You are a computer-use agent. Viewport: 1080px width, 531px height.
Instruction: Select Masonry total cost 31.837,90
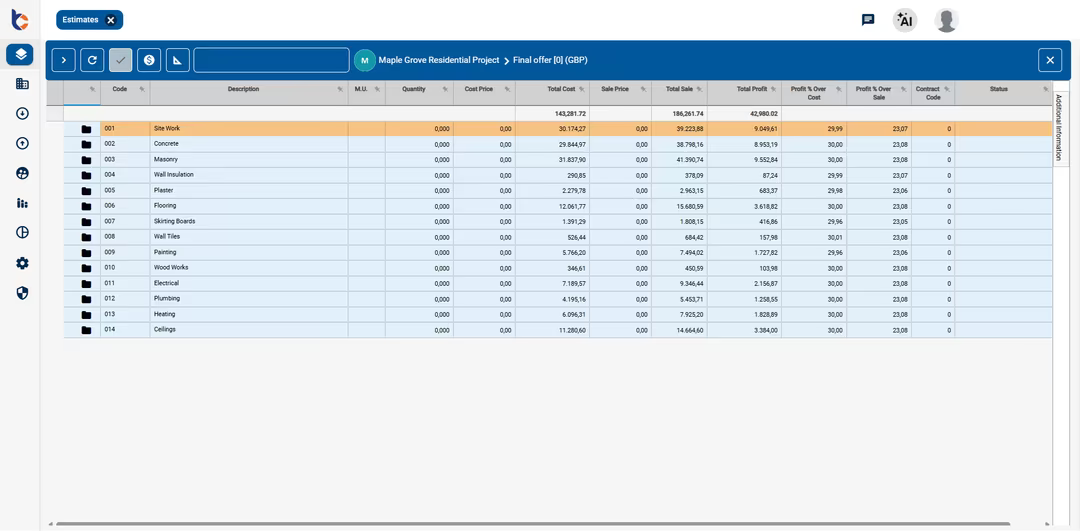pyautogui.click(x=552, y=160)
